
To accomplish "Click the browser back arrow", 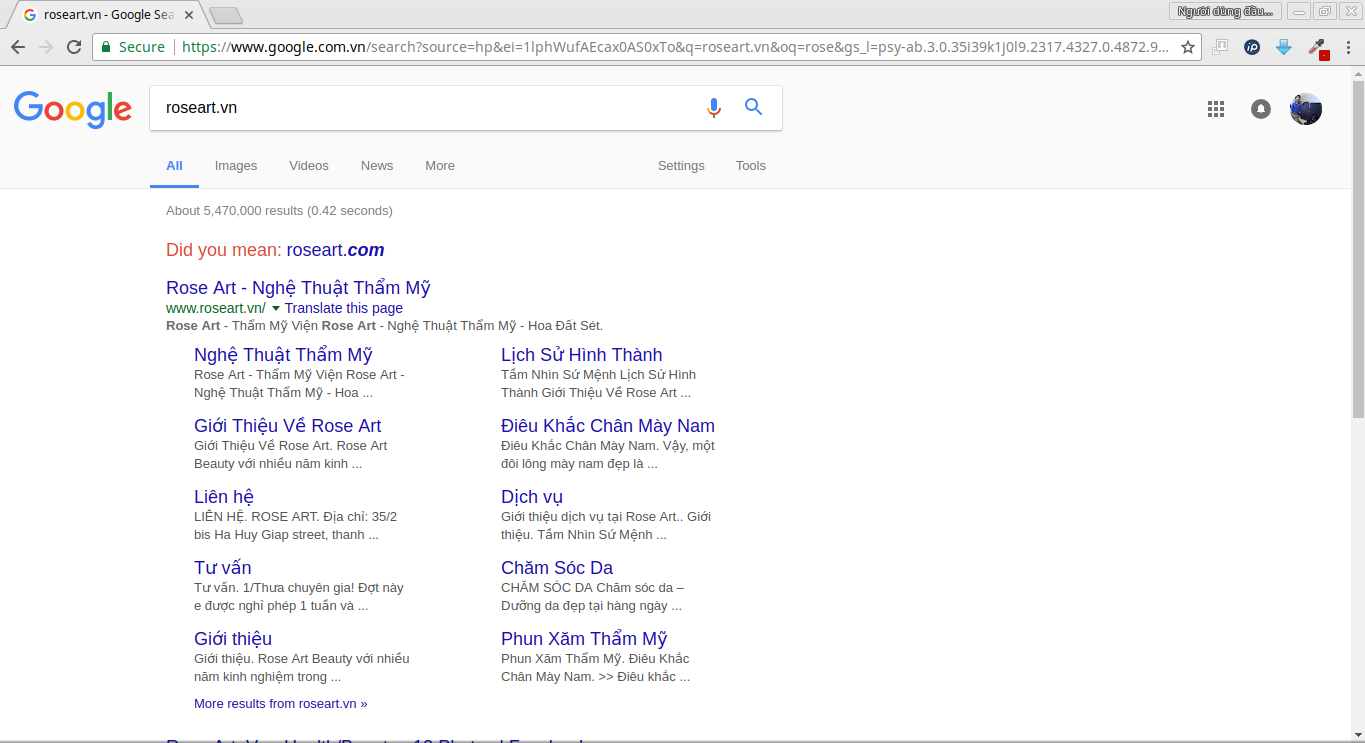I will coord(18,47).
